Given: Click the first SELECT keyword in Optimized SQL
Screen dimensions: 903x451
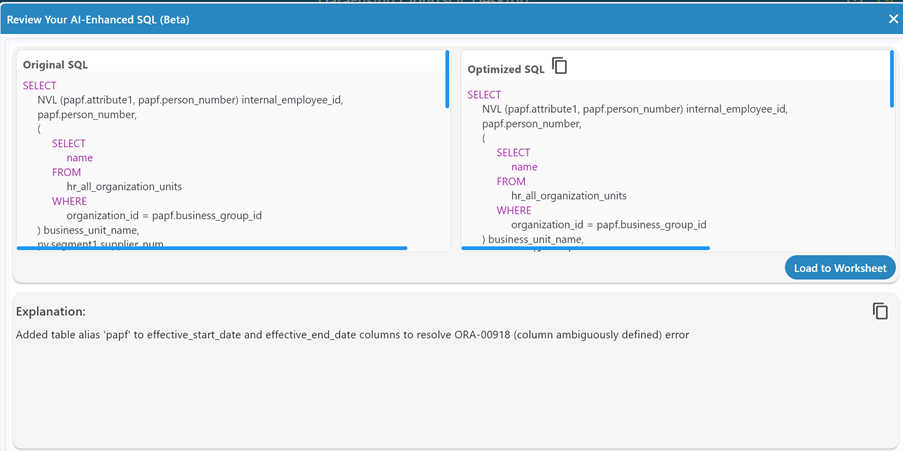Looking at the screenshot, I should (x=484, y=94).
